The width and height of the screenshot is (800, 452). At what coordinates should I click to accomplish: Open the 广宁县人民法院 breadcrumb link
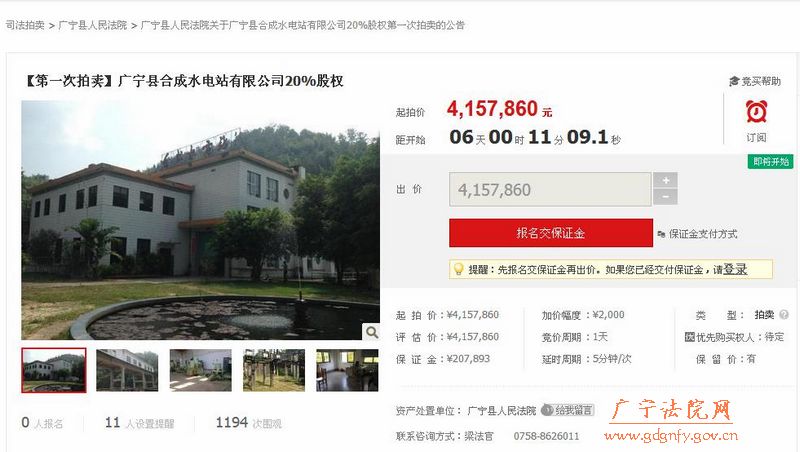click(x=93, y=25)
